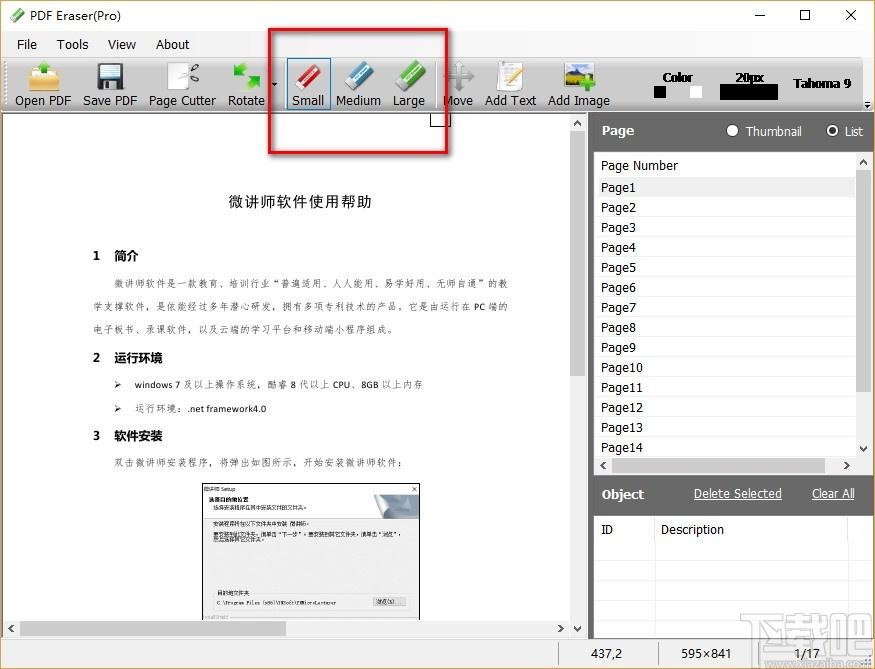Select Page8 in the page list

coord(727,328)
